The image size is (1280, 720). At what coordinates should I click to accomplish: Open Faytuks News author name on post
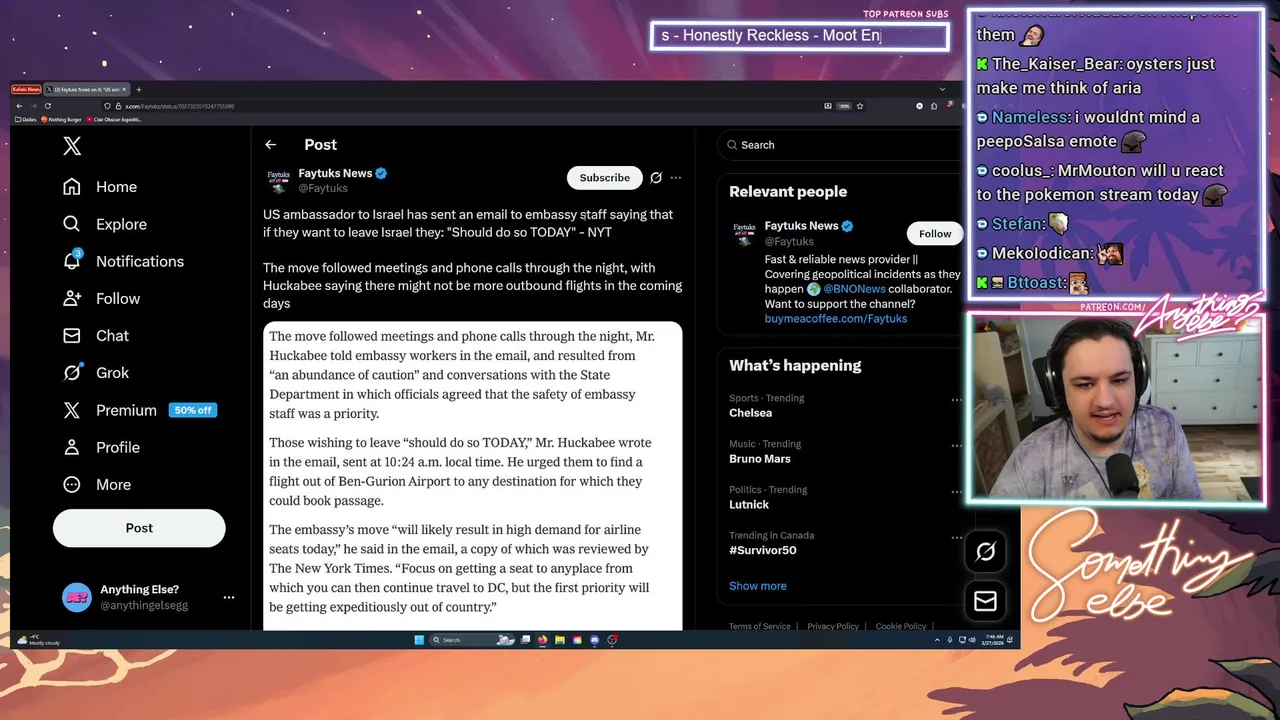(x=335, y=173)
